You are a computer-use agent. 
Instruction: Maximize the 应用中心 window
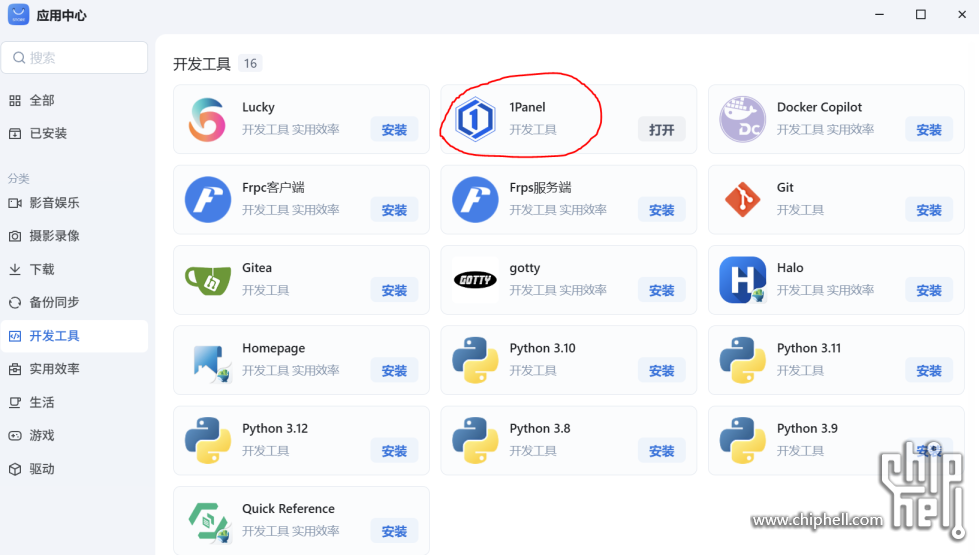pyautogui.click(x=920, y=14)
